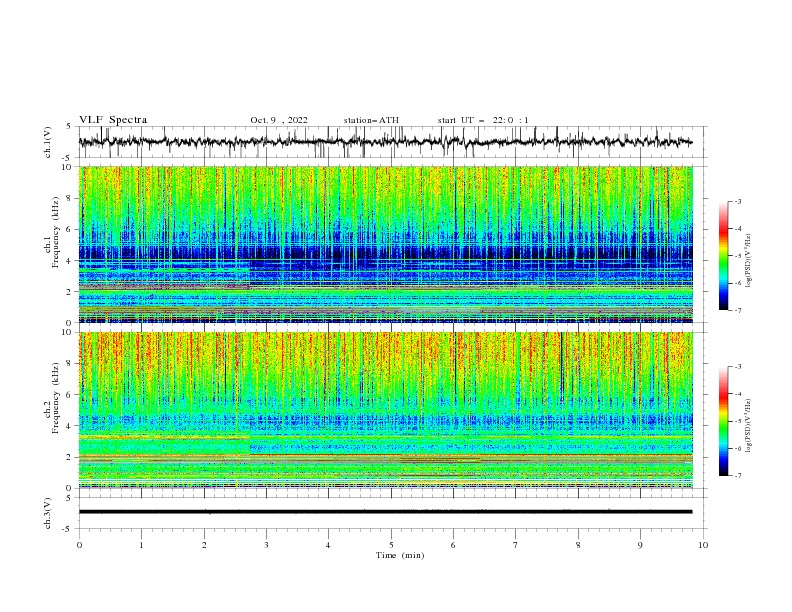Click the log(PSD) label beside ch.1 colorbar
This screenshot has width=792, height=612.
pyautogui.click(x=749, y=261)
